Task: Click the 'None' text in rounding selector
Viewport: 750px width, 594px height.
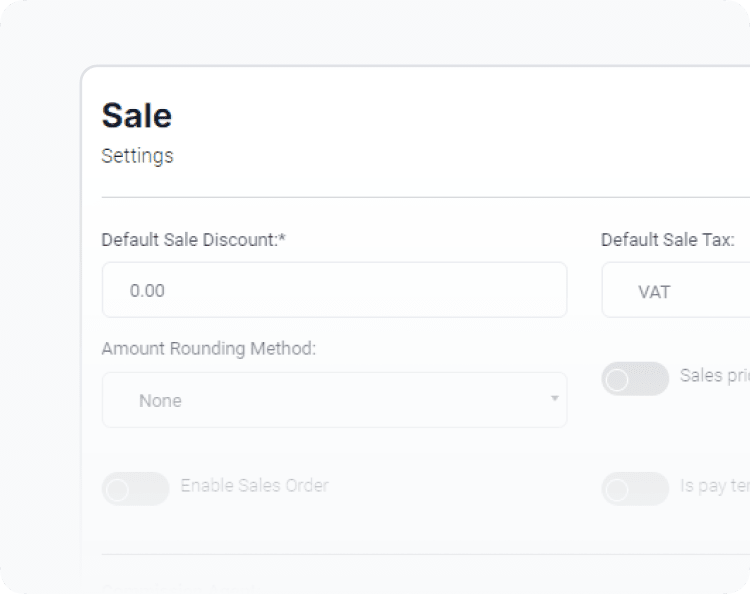Action: point(160,401)
